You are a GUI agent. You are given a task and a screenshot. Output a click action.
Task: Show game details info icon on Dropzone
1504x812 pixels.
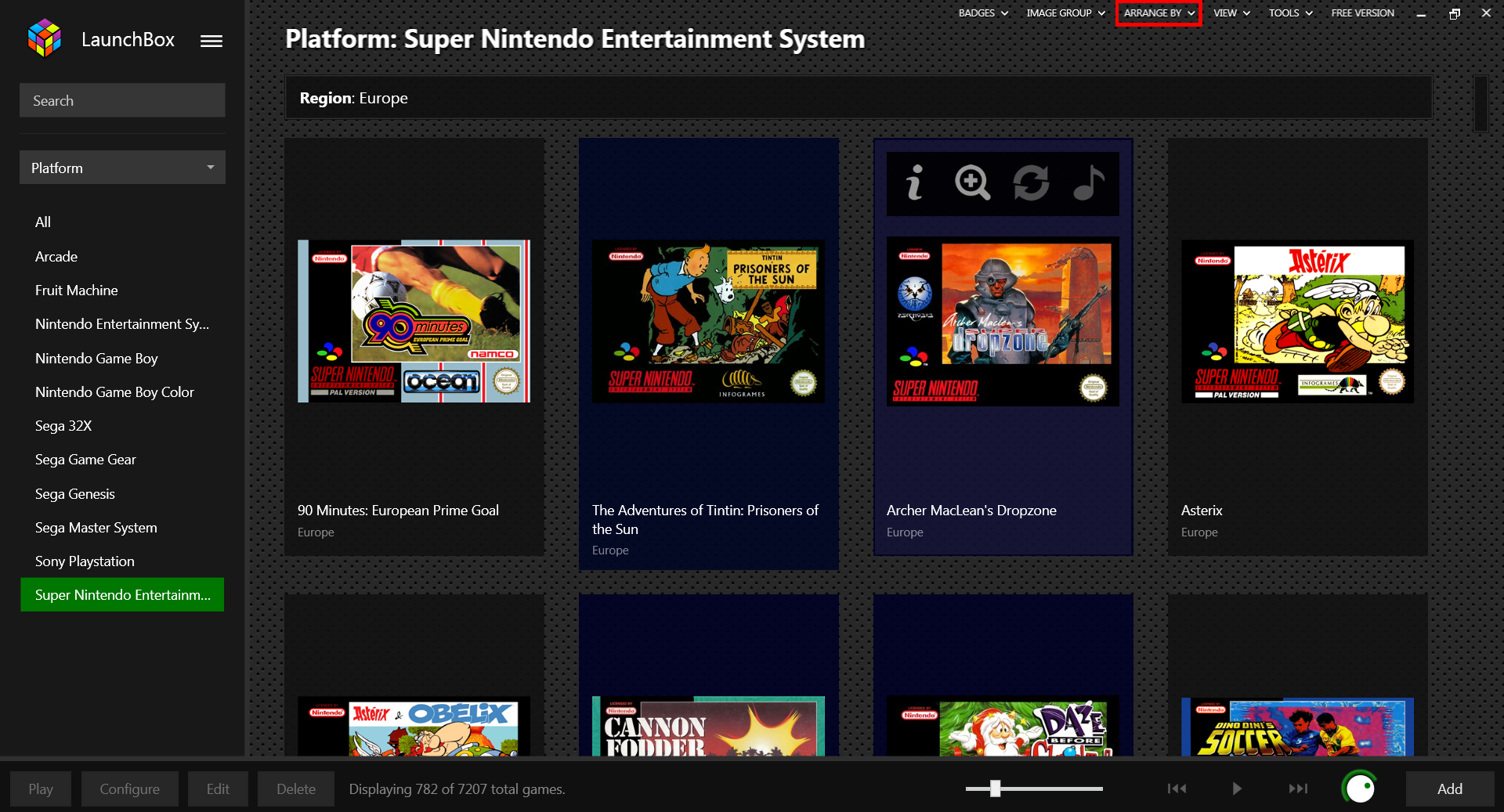click(x=914, y=183)
